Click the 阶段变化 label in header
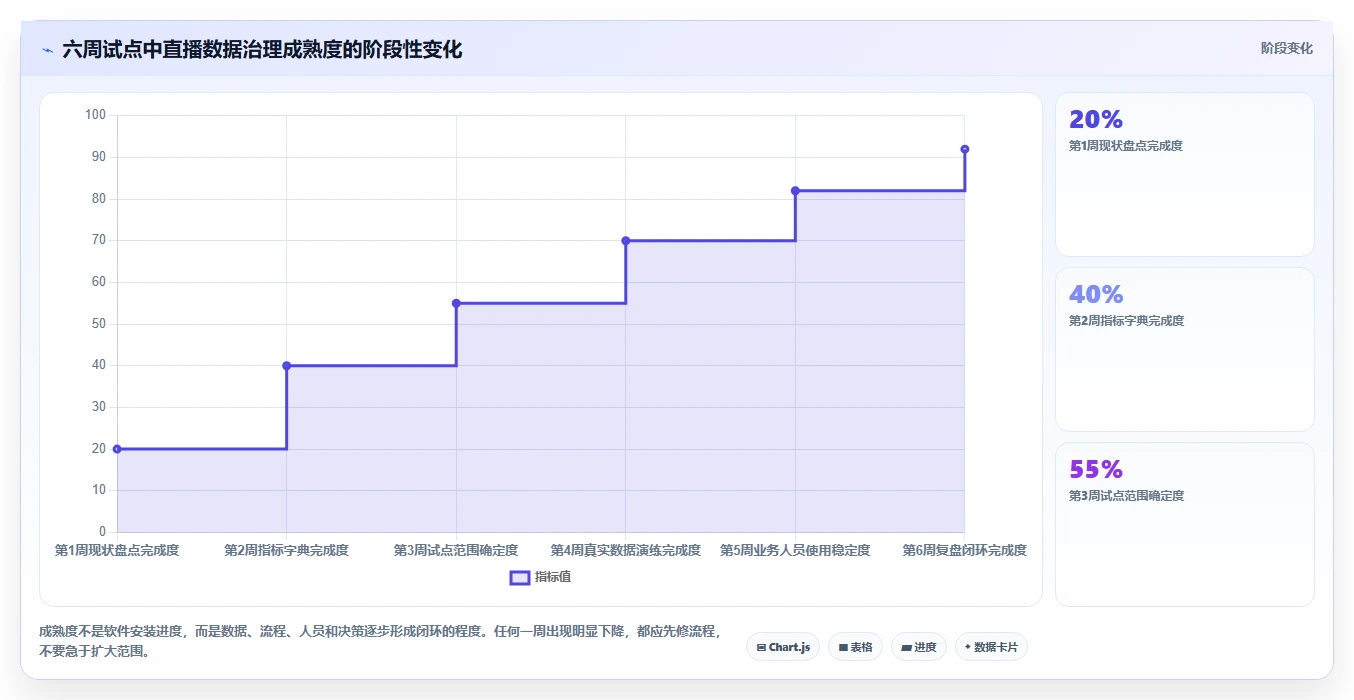Image resolution: width=1354 pixels, height=700 pixels. pos(1286,48)
